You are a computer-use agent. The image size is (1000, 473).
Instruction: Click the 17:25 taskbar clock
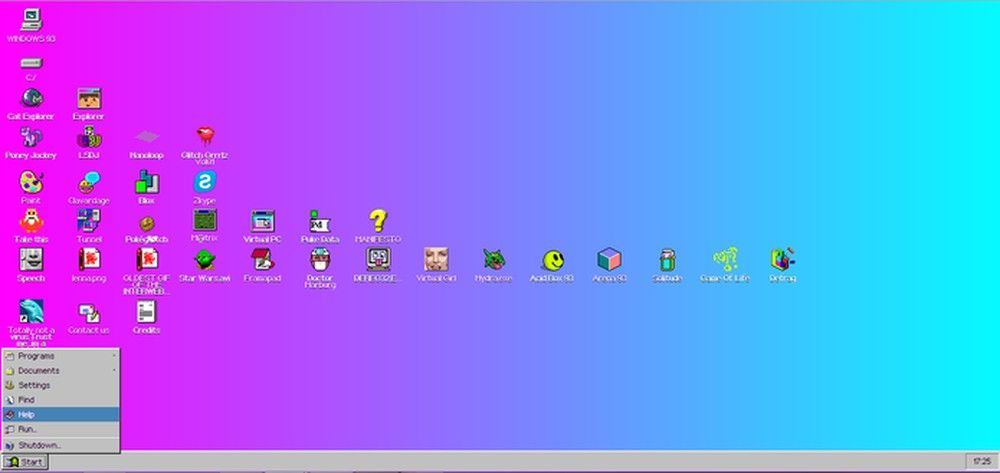coord(982,462)
